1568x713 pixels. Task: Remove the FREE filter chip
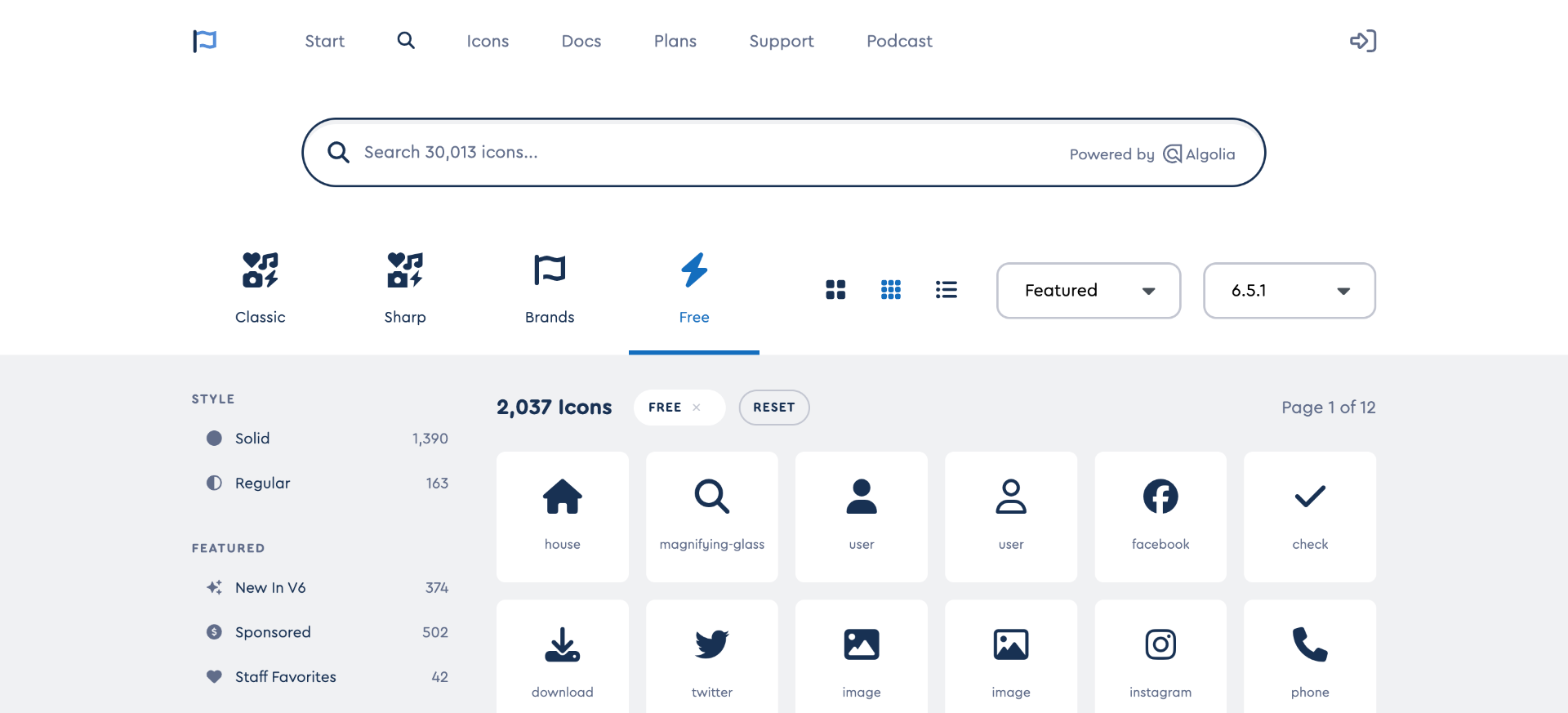pos(697,408)
